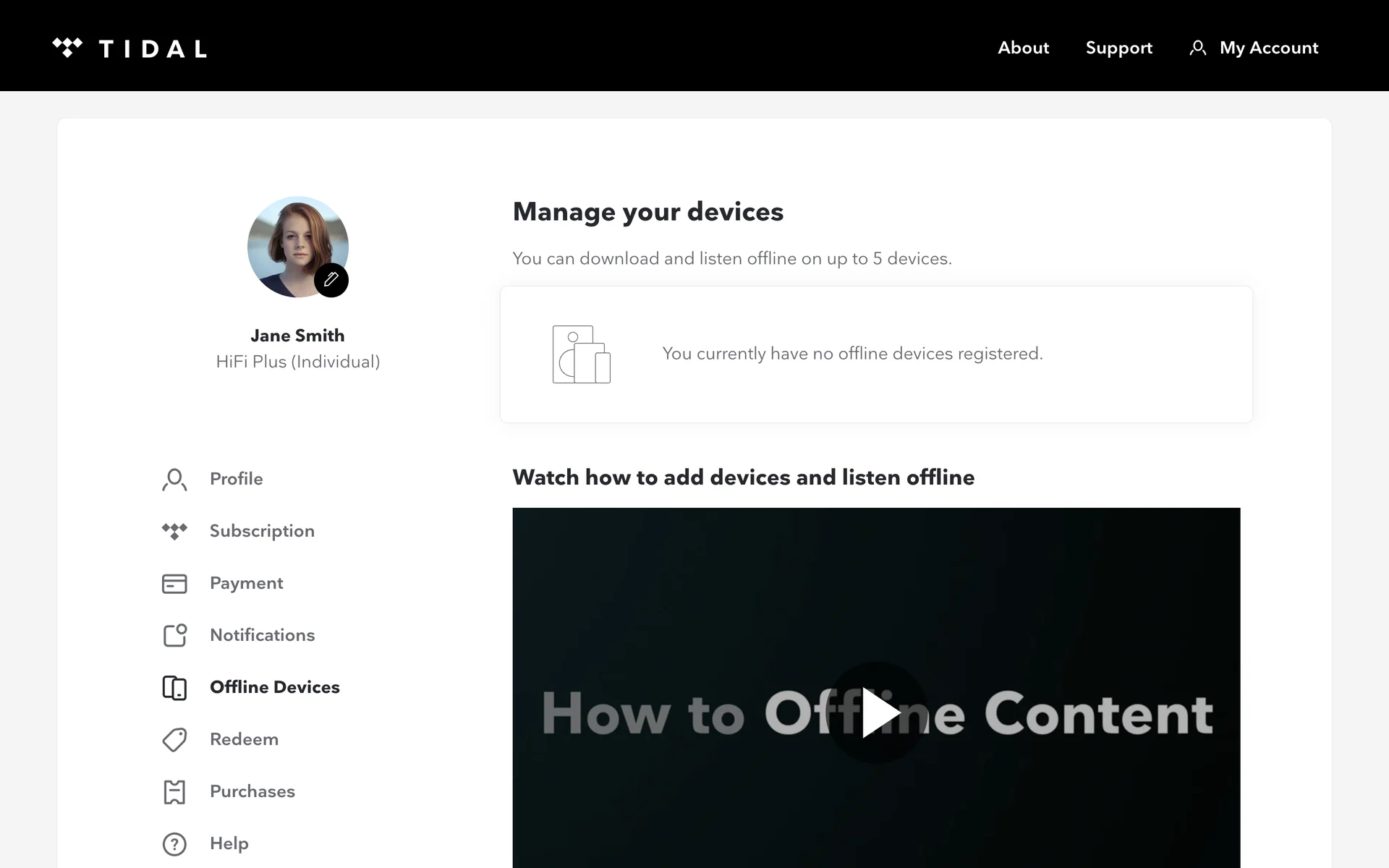Click the My Account user icon
This screenshot has width=1389, height=868.
(x=1197, y=48)
